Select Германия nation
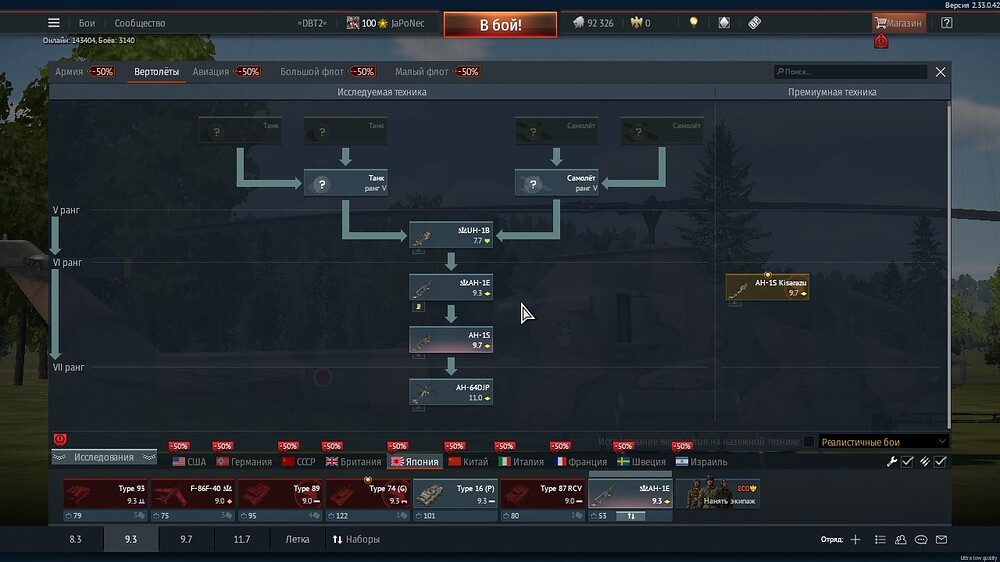 [244, 461]
